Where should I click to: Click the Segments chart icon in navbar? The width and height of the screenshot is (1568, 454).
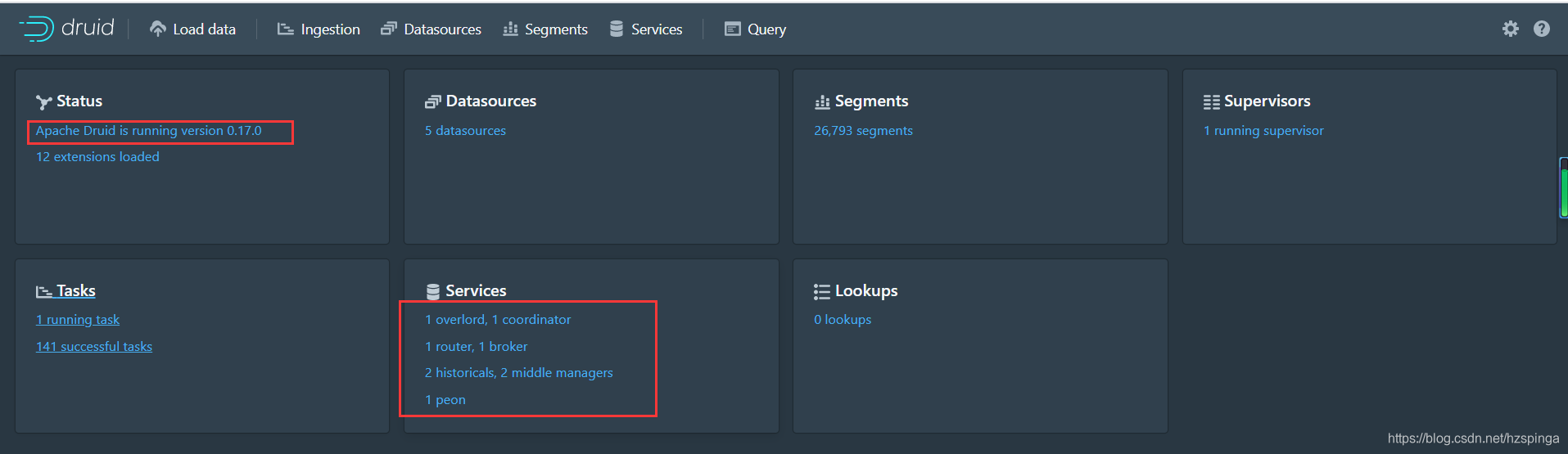(510, 29)
